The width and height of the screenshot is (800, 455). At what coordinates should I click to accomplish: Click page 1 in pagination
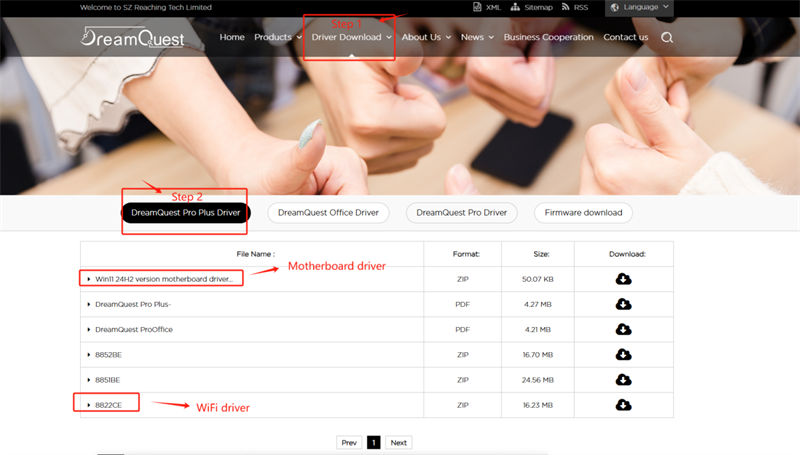373,443
